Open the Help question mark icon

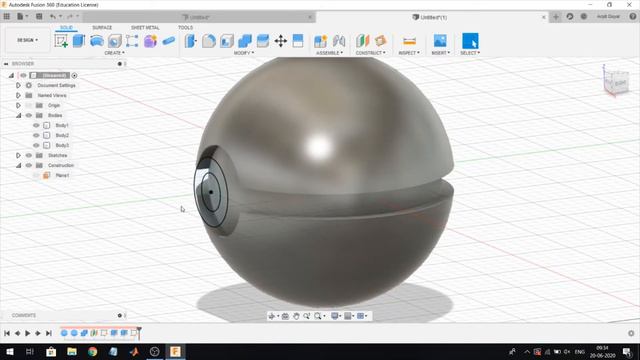click(632, 17)
